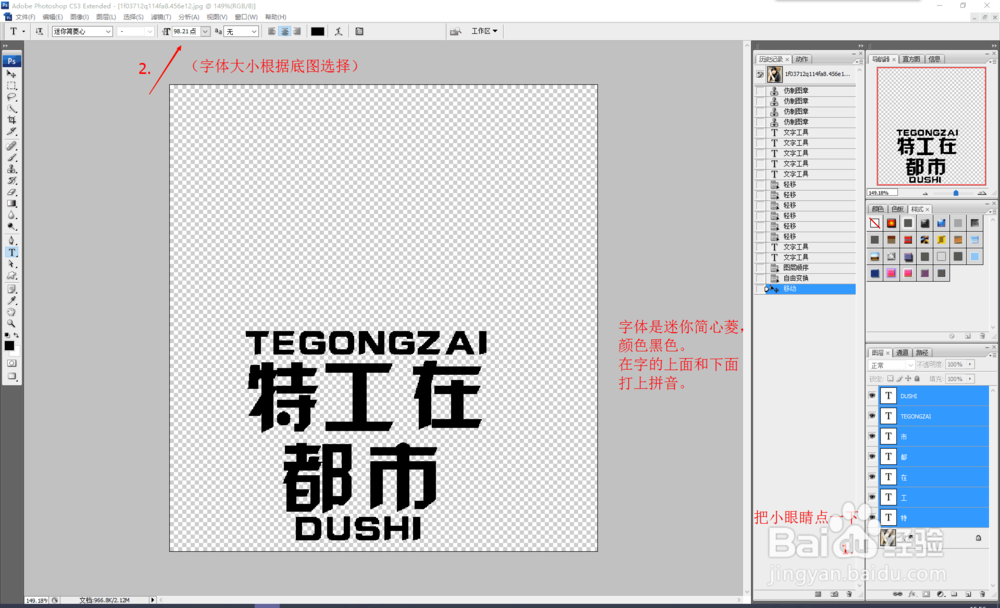Select the Dodge tool
This screenshot has width=1000, height=608.
[x=11, y=226]
